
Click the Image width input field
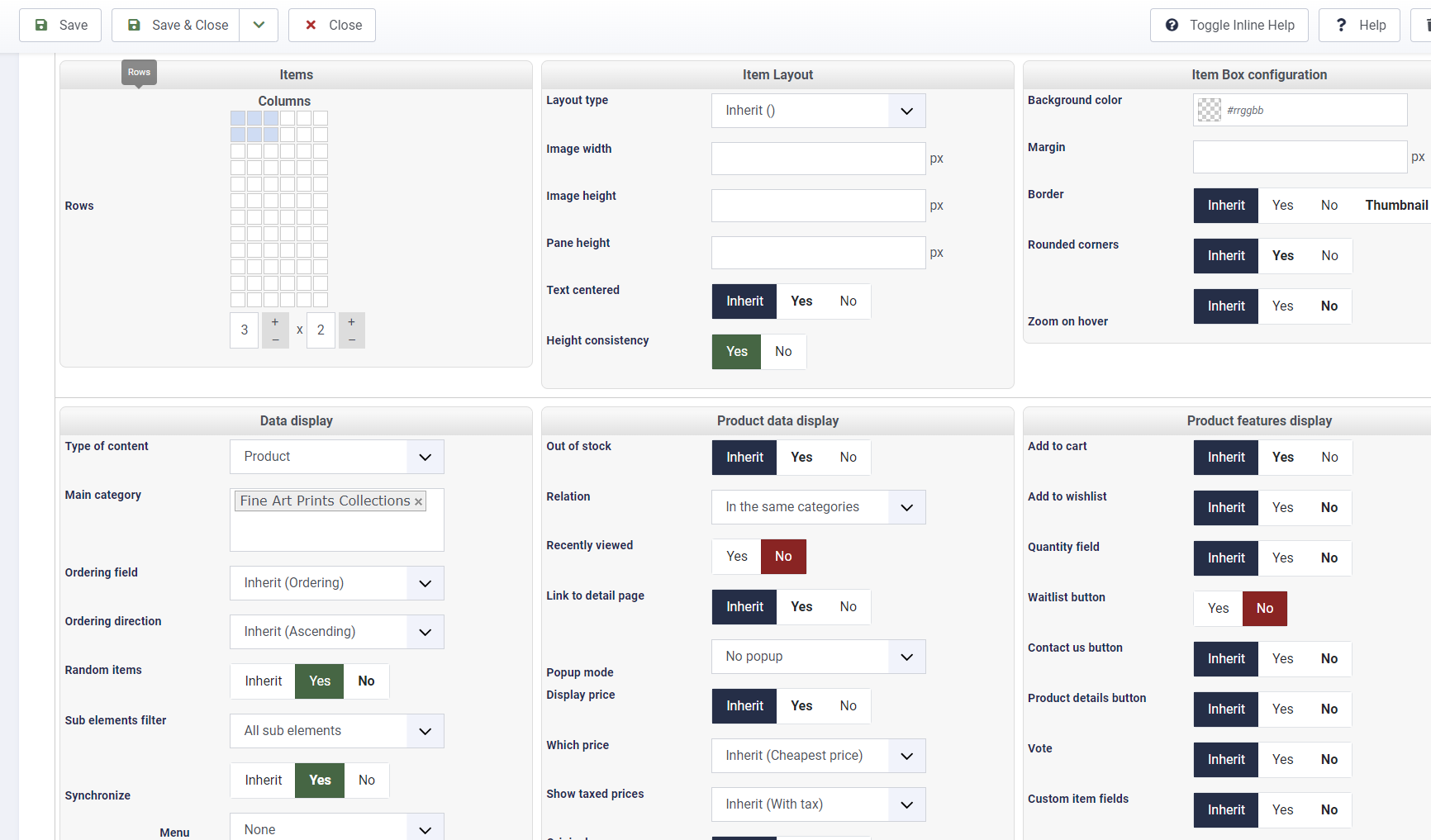point(819,159)
